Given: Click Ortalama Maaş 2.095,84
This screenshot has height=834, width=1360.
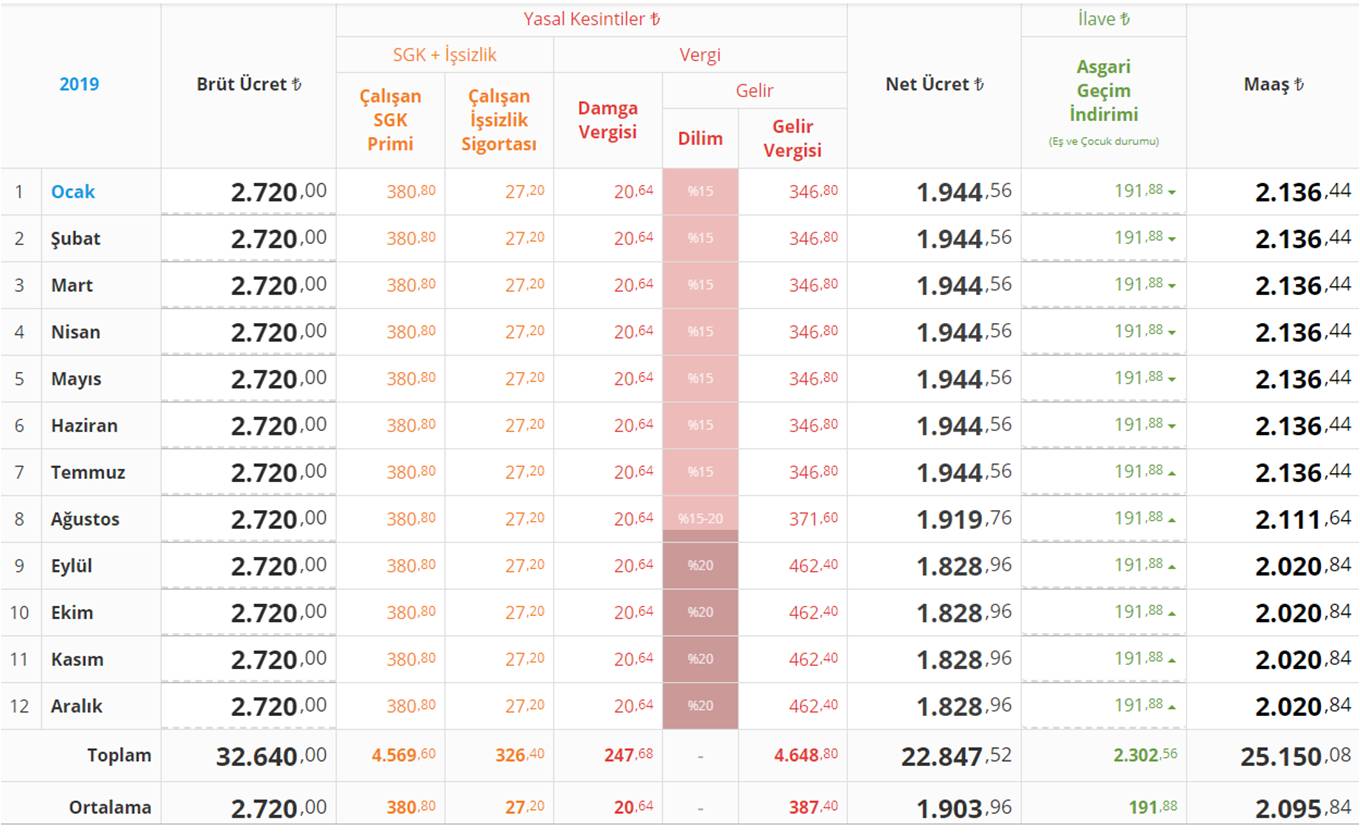Looking at the screenshot, I should (1303, 807).
